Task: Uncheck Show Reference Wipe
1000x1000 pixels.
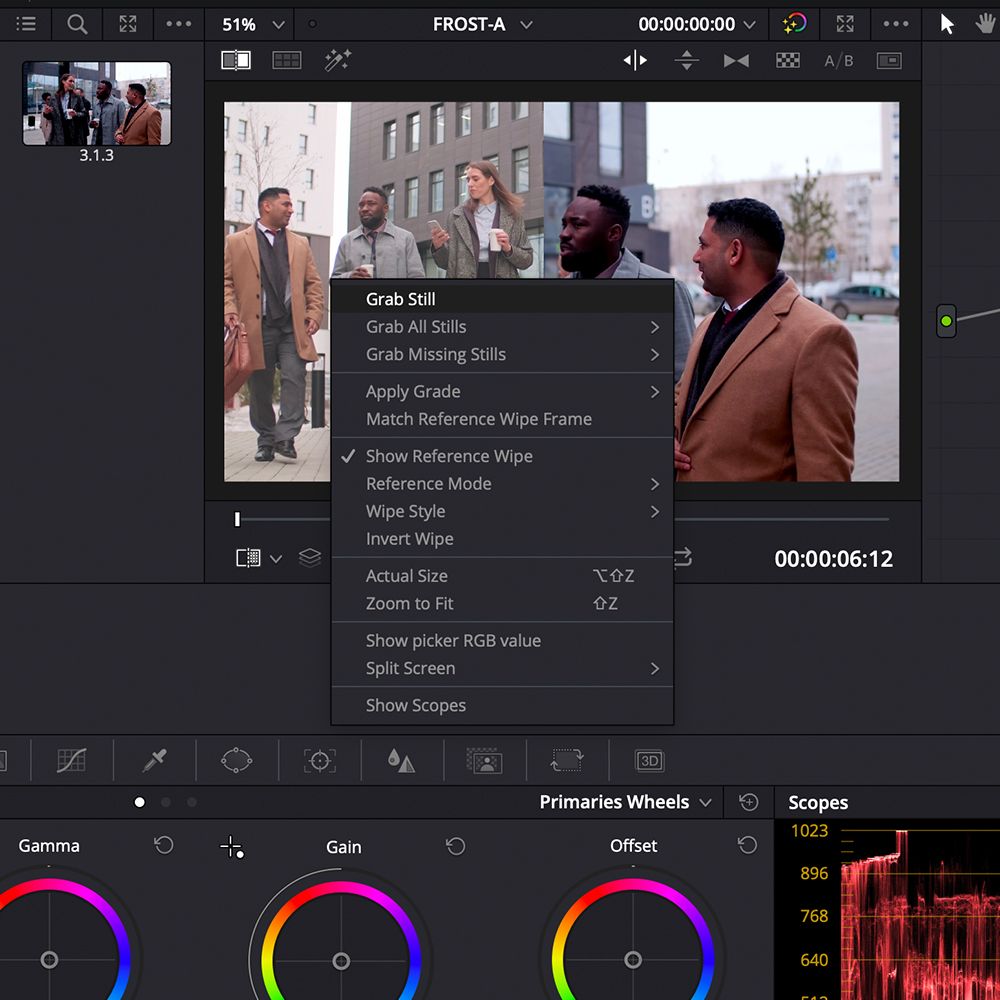Action: [449, 456]
